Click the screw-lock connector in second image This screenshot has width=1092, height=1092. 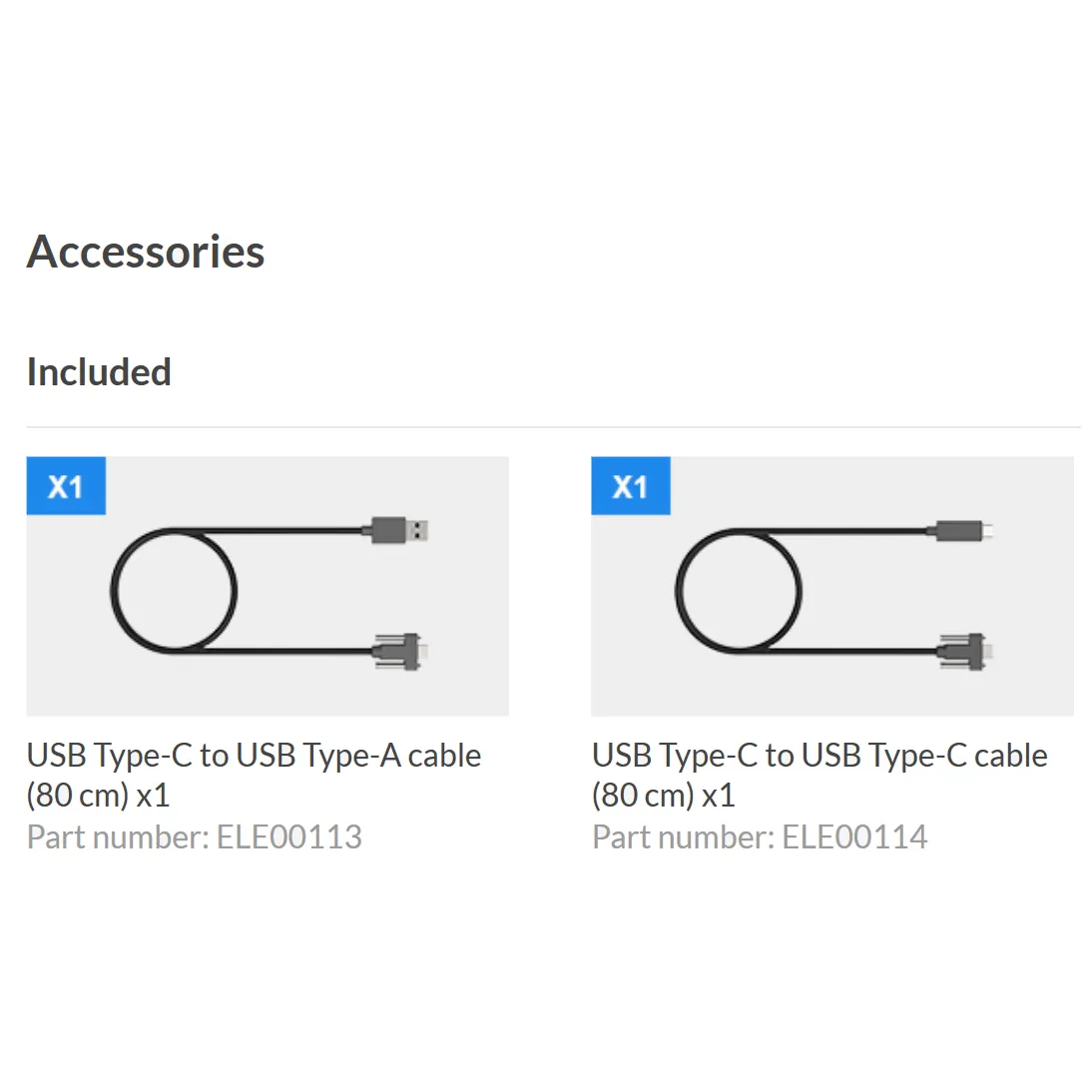(x=964, y=652)
